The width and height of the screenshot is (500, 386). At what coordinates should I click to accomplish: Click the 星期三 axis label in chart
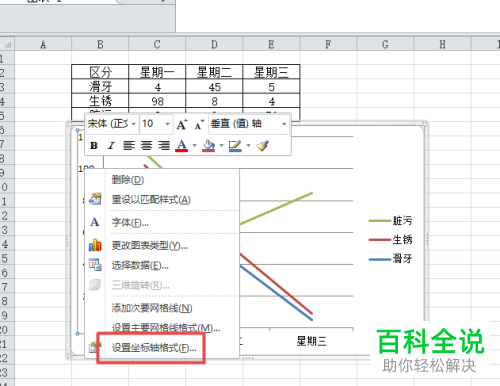[311, 341]
